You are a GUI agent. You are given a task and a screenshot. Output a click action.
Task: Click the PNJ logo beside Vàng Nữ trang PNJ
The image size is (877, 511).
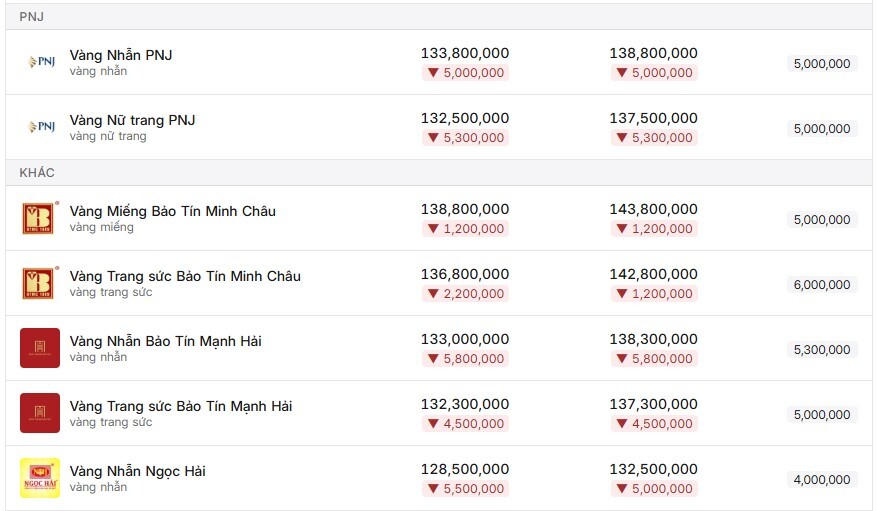point(42,127)
